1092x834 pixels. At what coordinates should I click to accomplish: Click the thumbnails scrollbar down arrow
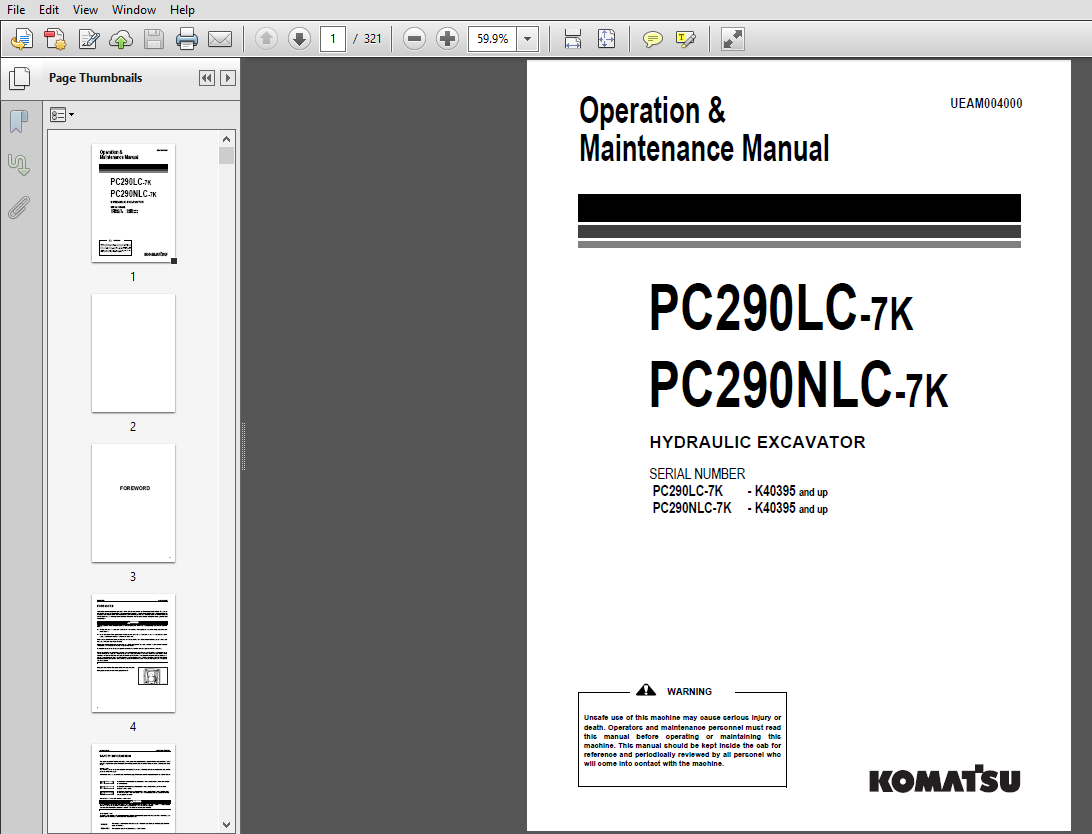(226, 824)
